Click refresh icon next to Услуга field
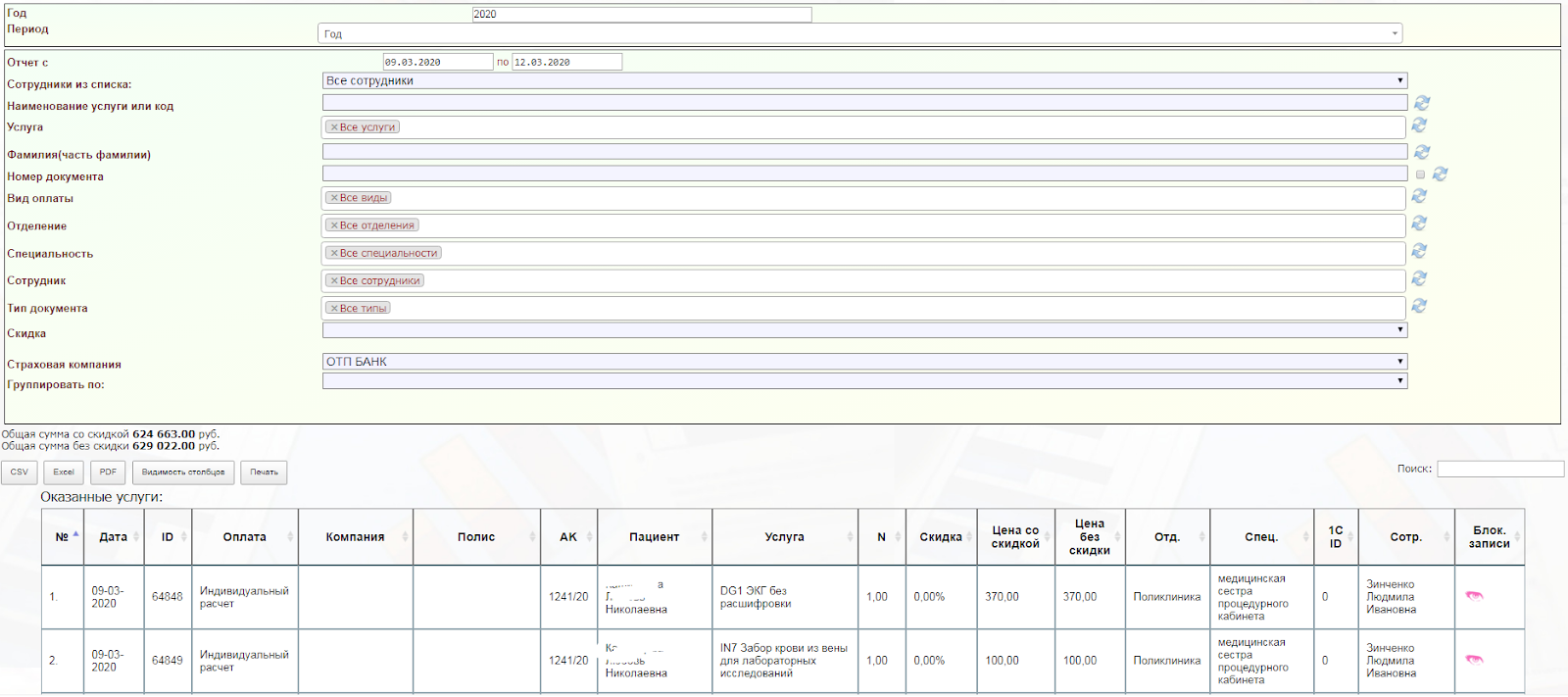 (x=1419, y=125)
